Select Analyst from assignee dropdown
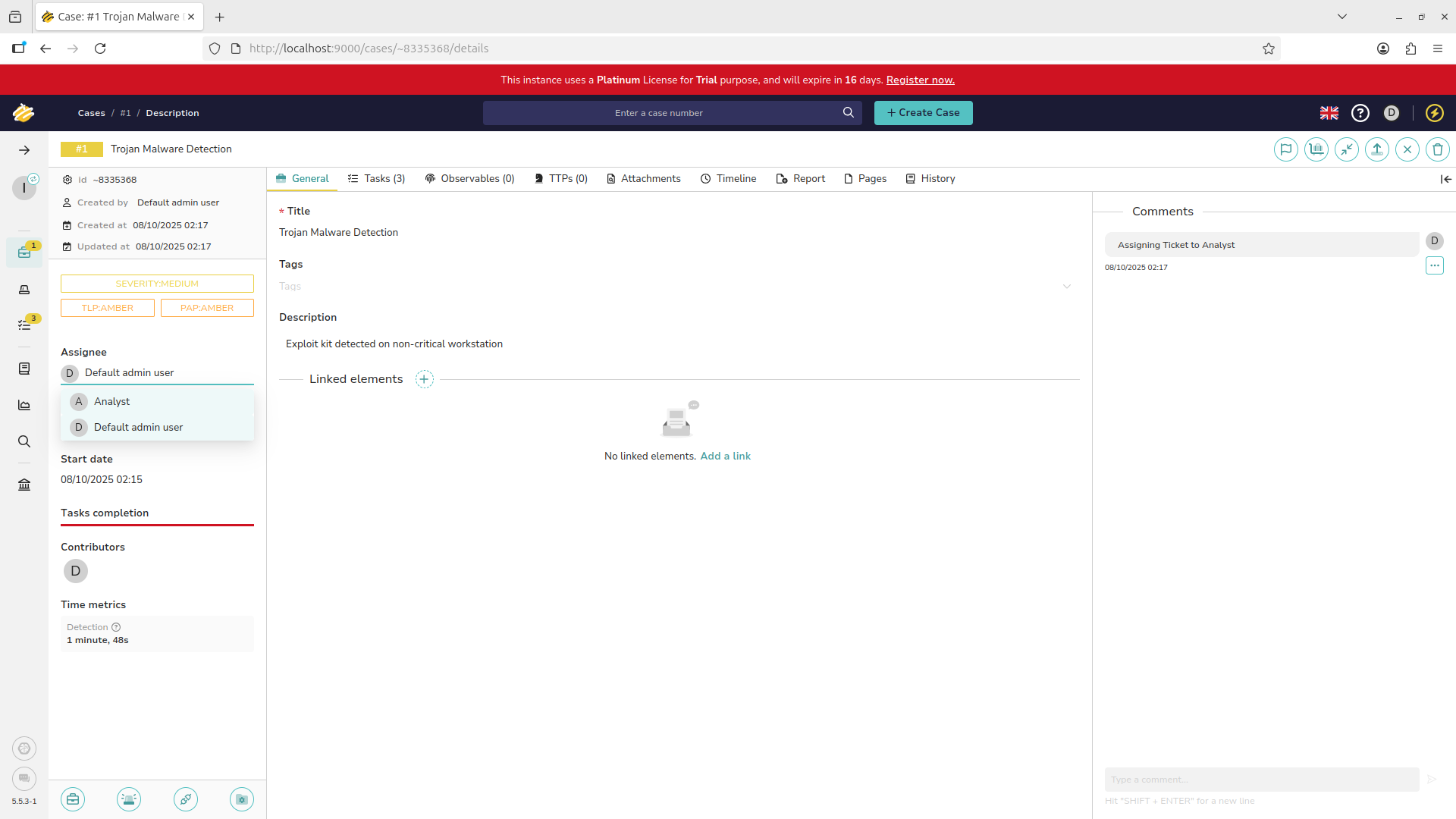This screenshot has width=1456, height=819. pos(112,402)
